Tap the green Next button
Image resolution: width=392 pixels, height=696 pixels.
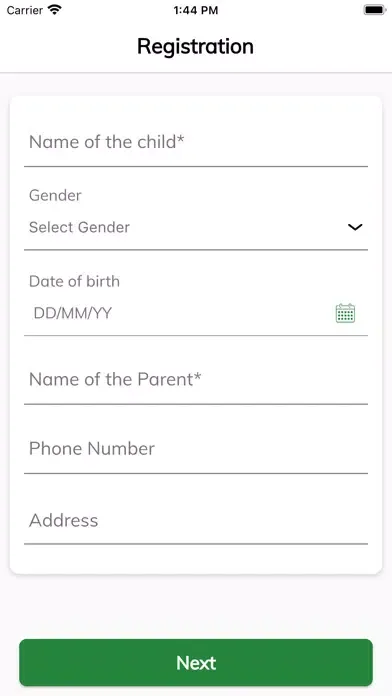click(x=196, y=663)
